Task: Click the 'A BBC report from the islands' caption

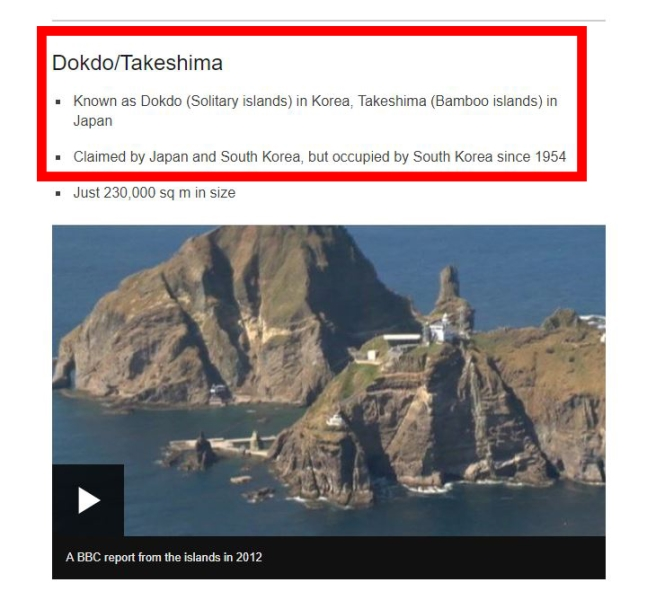Action: click(164, 557)
